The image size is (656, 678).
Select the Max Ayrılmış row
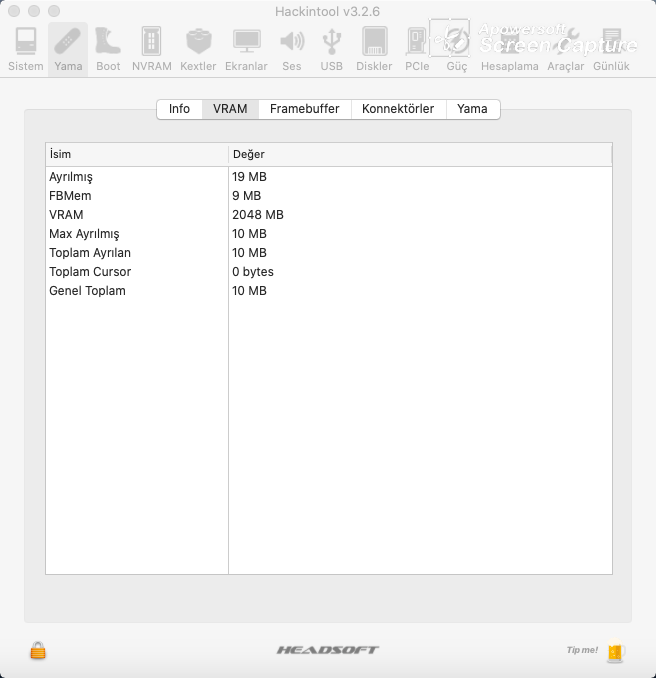pos(329,234)
